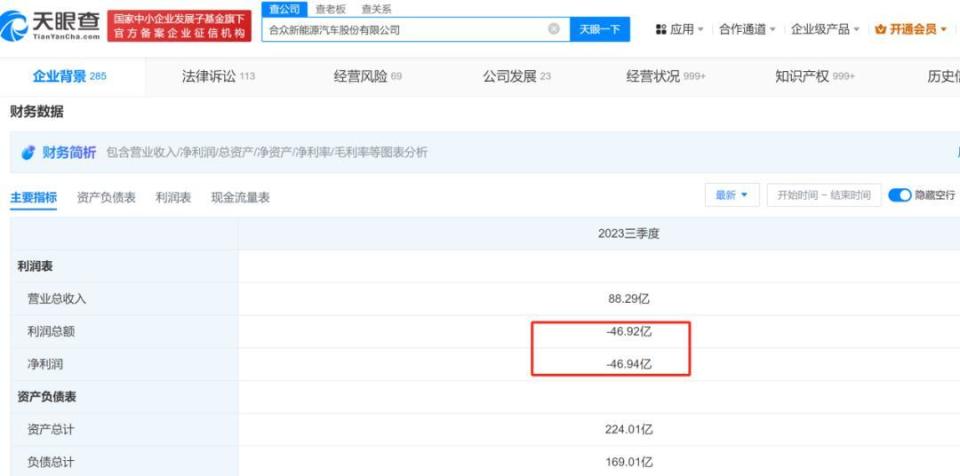Expand the 合作通道 menu
The height and width of the screenshot is (476, 960).
(x=747, y=29)
